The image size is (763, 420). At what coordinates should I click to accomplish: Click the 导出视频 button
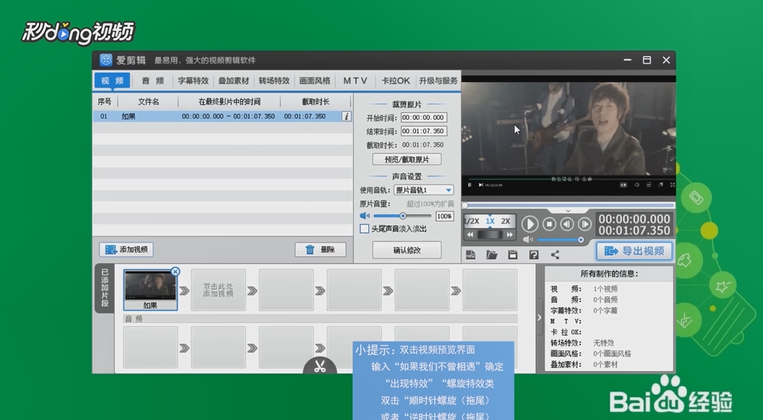tap(635, 251)
